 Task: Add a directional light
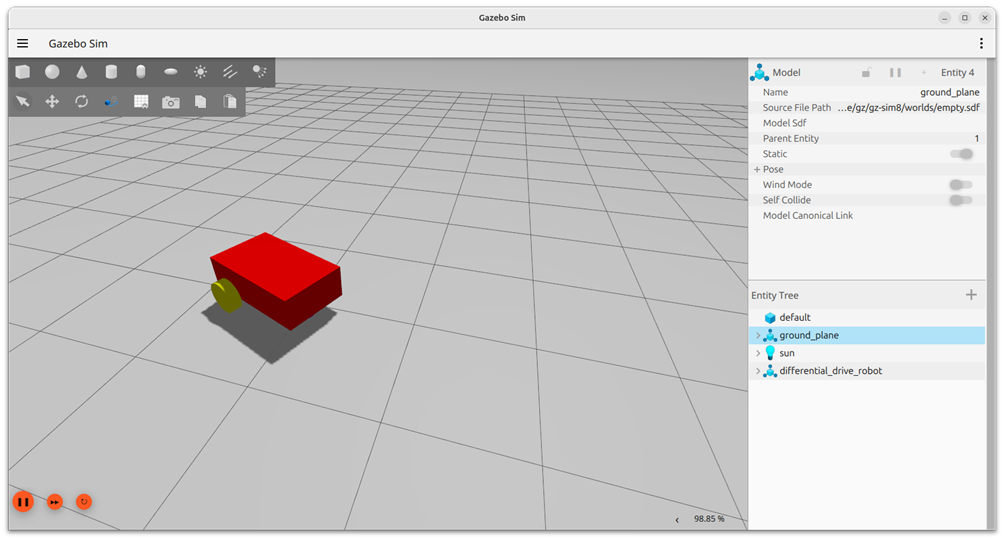point(230,72)
